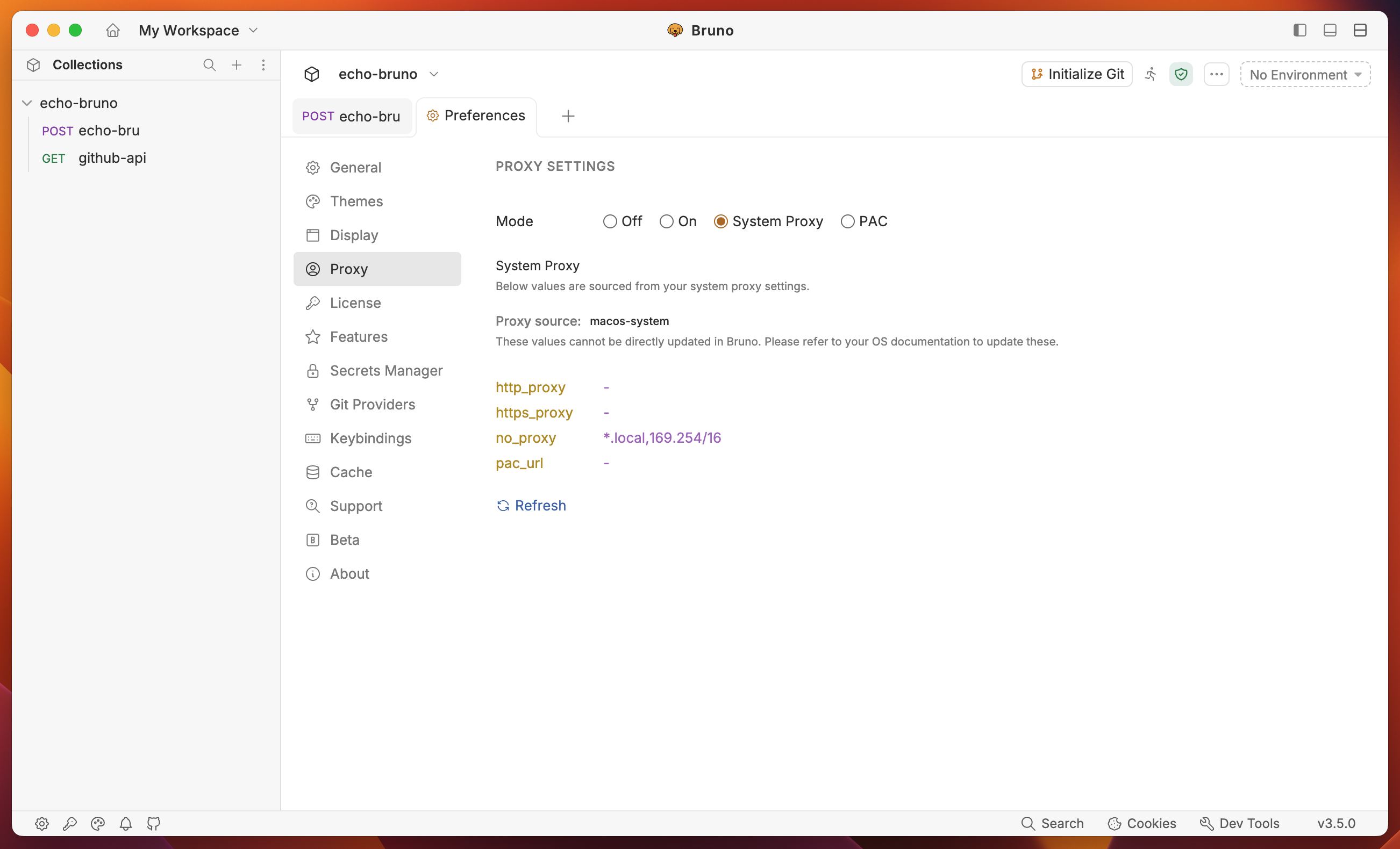1400x849 pixels.
Task: Open Support preferences section
Action: point(377,506)
